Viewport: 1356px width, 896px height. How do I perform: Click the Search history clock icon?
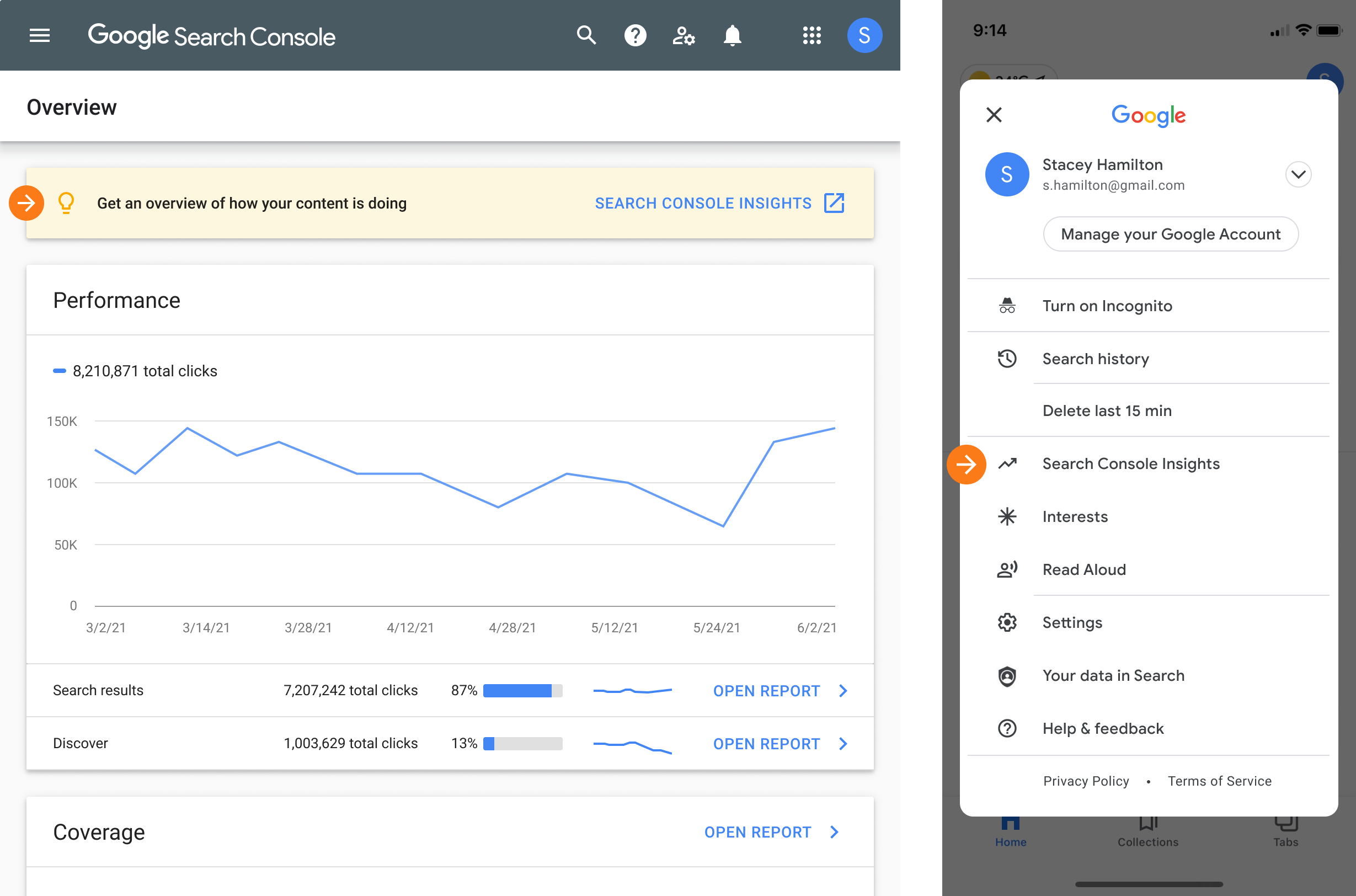click(1005, 358)
